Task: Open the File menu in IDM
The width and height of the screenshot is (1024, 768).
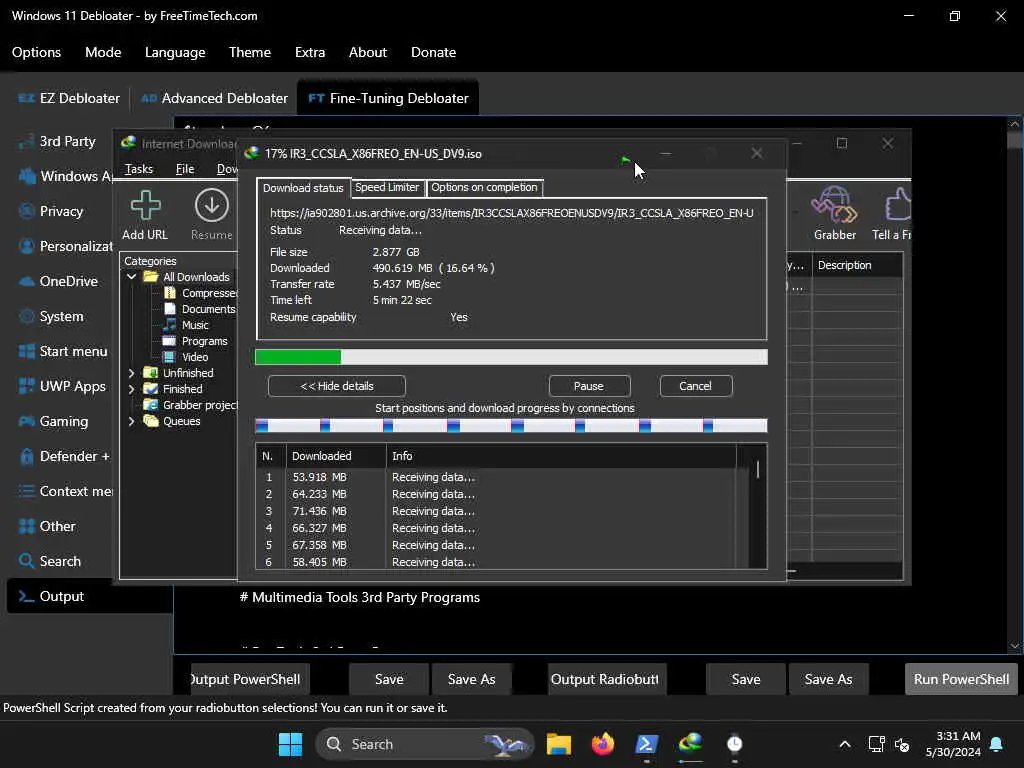Action: (185, 169)
